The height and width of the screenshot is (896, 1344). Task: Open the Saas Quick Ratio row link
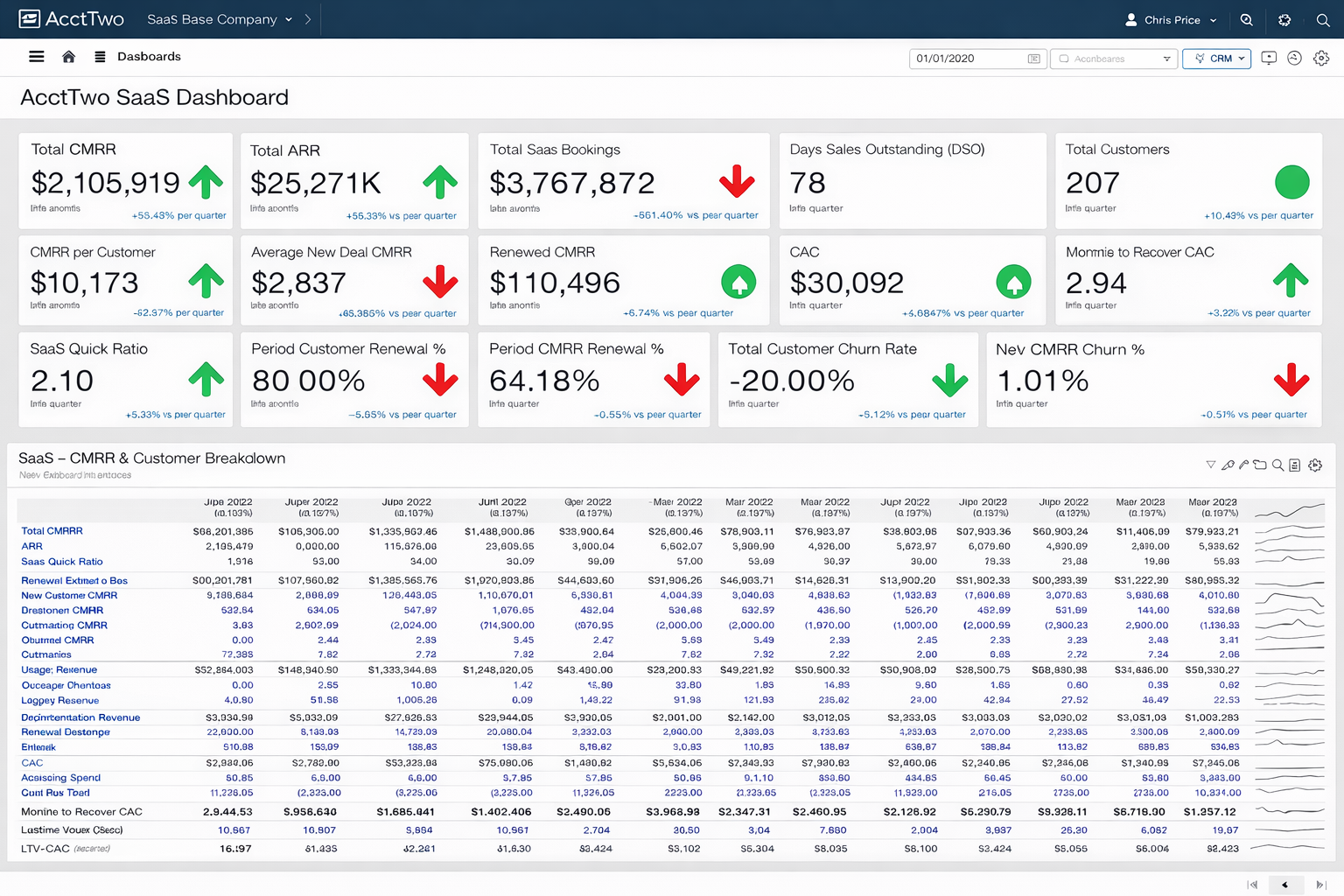pyautogui.click(x=62, y=562)
